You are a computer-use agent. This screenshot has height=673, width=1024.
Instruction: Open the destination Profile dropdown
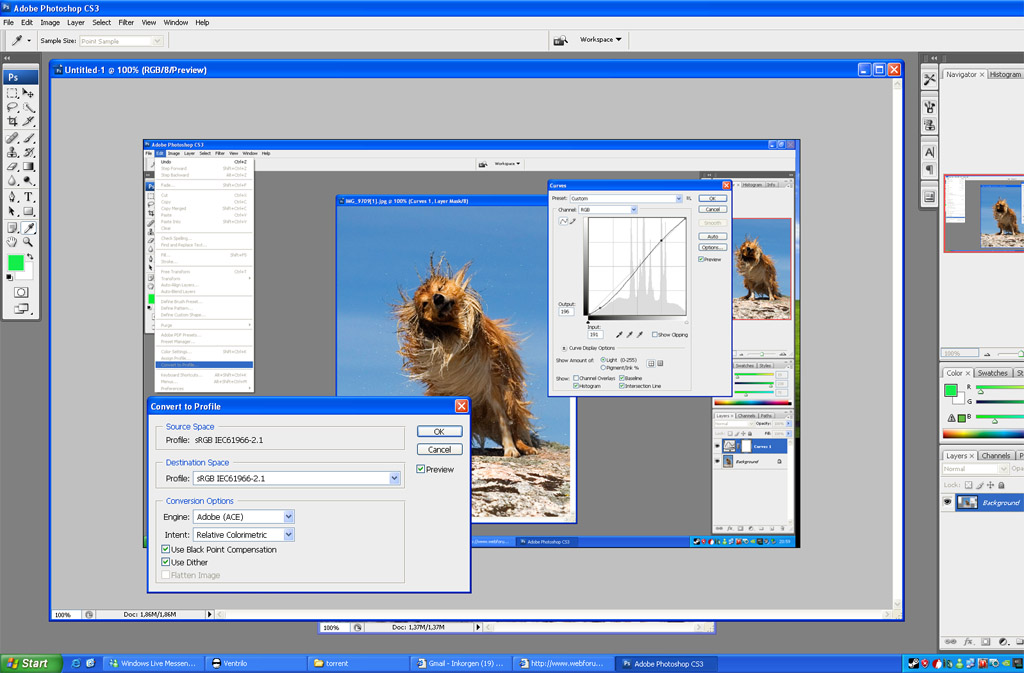[x=394, y=478]
